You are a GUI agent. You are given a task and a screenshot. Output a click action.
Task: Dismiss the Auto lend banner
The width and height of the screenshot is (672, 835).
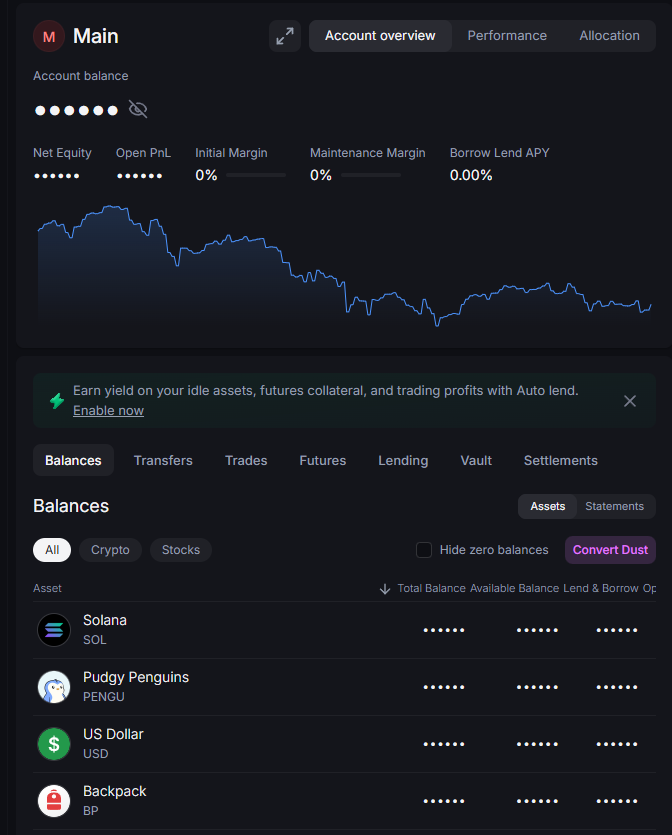click(x=630, y=401)
